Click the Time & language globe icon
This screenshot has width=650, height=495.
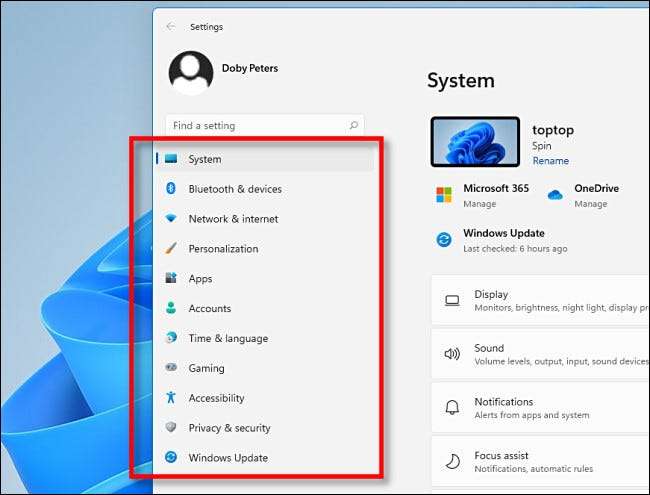(170, 339)
